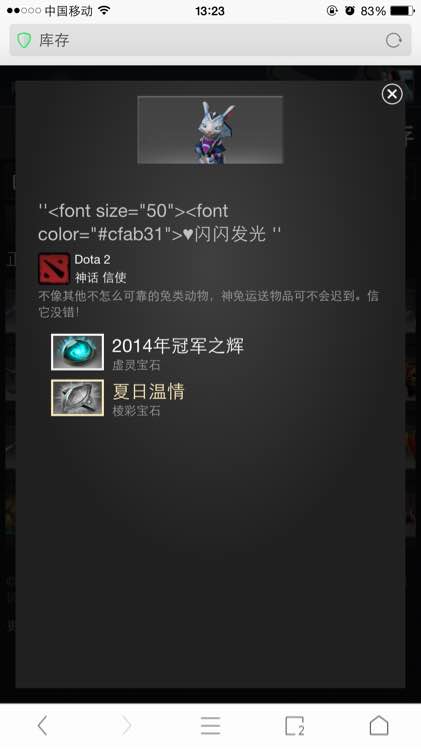Tap the 神话 信使 rarity label
Viewport: 421px width, 750px height.
[100, 277]
